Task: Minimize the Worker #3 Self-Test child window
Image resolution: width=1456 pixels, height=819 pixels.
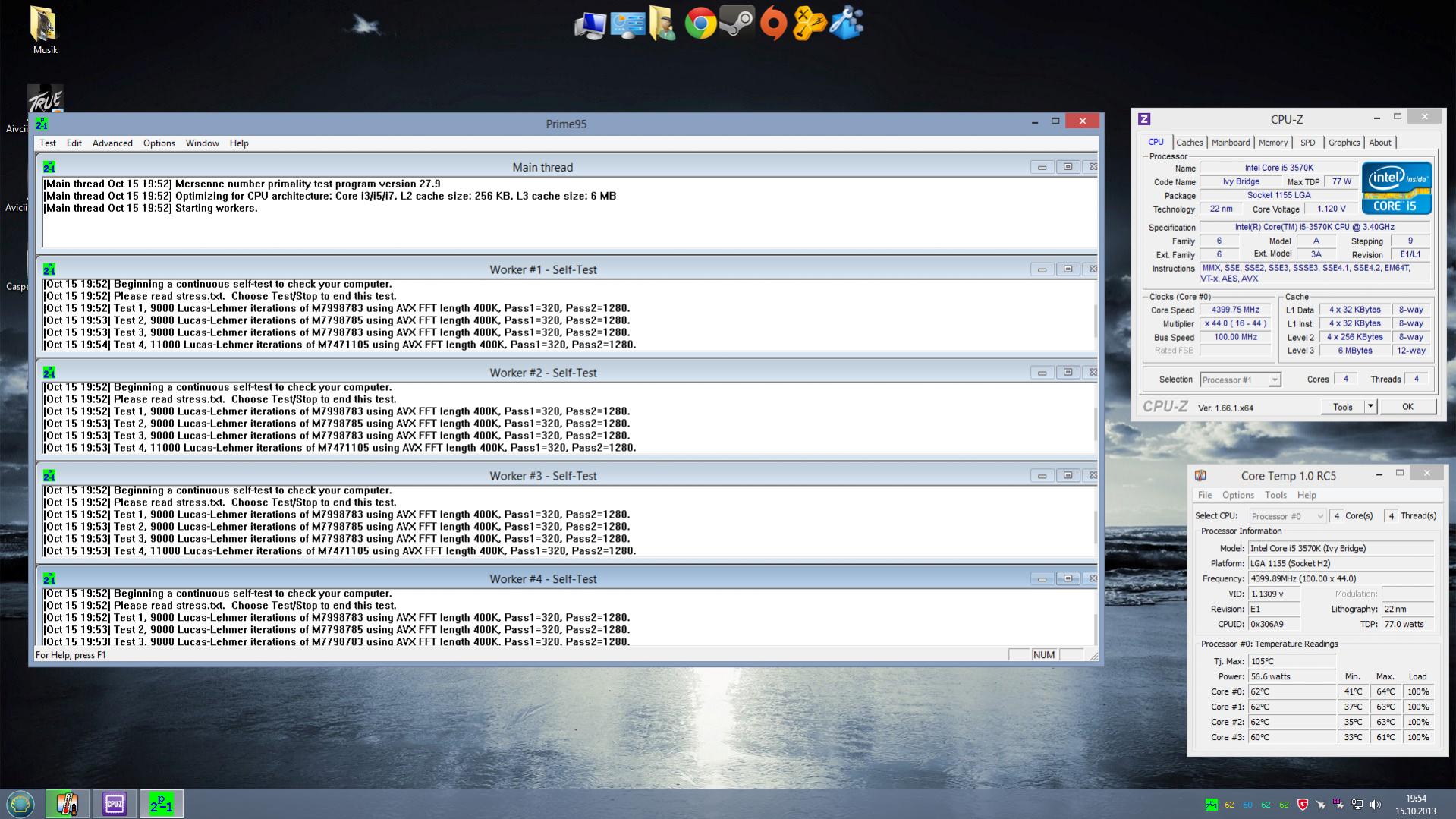Action: tap(1042, 476)
